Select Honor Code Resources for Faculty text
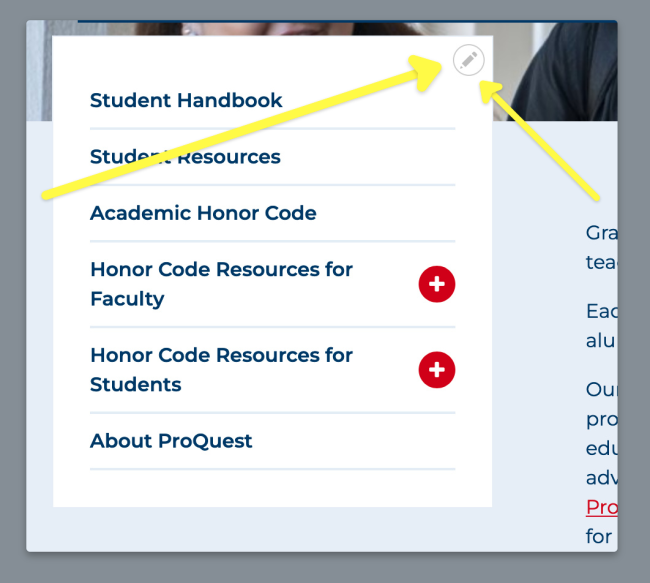Image resolution: width=650 pixels, height=583 pixels. (221, 284)
